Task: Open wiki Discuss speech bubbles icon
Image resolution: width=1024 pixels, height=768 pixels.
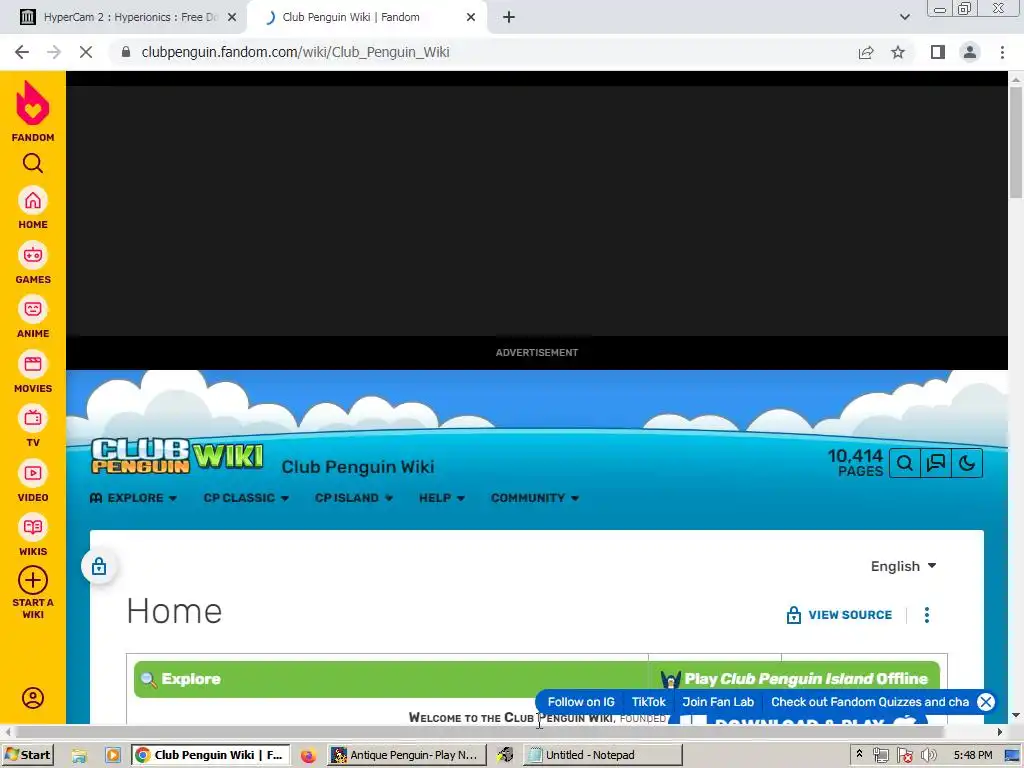Action: pyautogui.click(x=936, y=463)
